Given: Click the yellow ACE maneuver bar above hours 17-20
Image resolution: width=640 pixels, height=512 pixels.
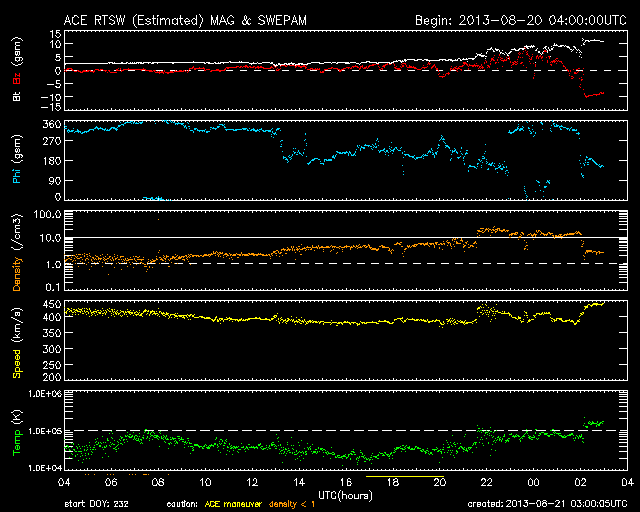Looking at the screenshot, I should [x=404, y=476].
